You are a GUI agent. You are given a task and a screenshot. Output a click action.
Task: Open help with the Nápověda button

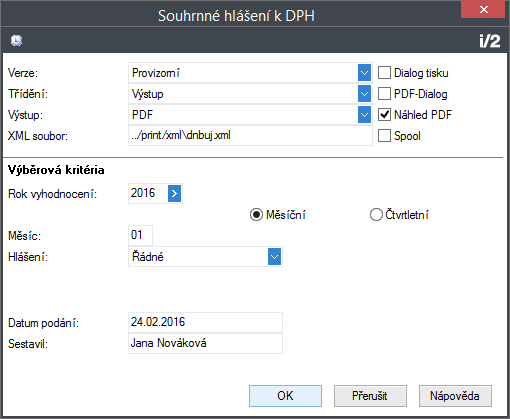[x=455, y=396]
